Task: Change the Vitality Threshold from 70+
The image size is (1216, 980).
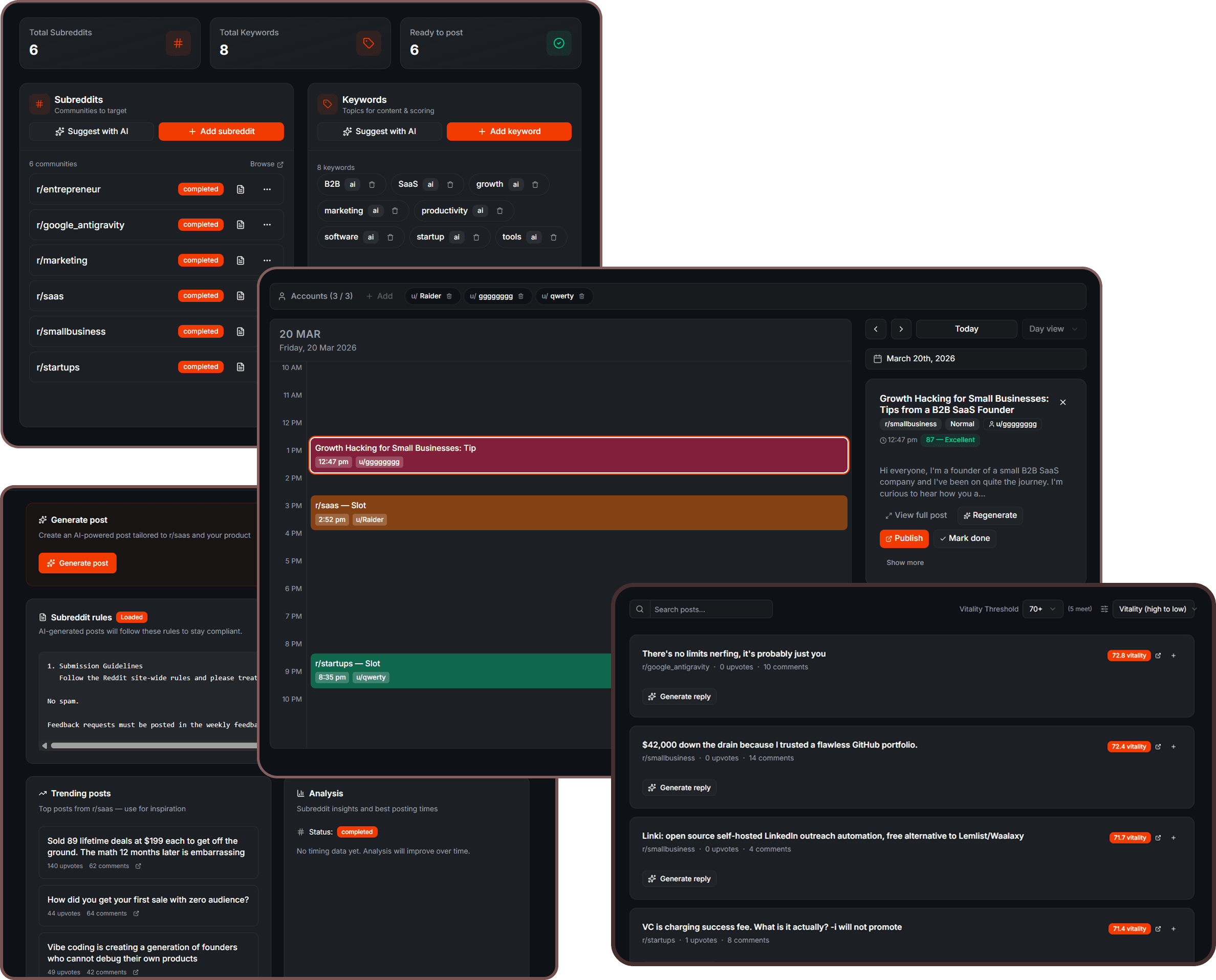Action: coord(1043,608)
